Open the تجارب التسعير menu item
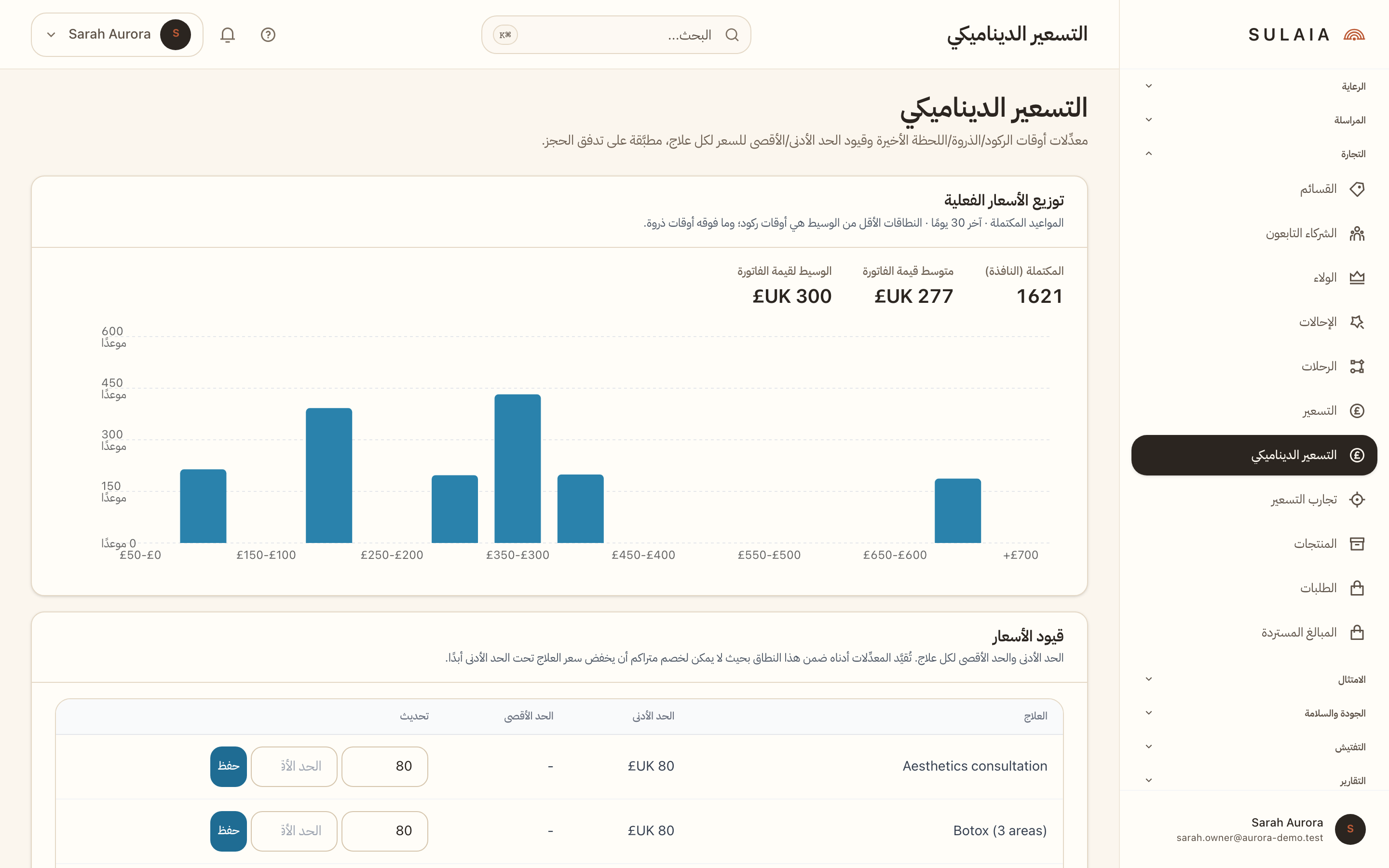 point(1254,500)
